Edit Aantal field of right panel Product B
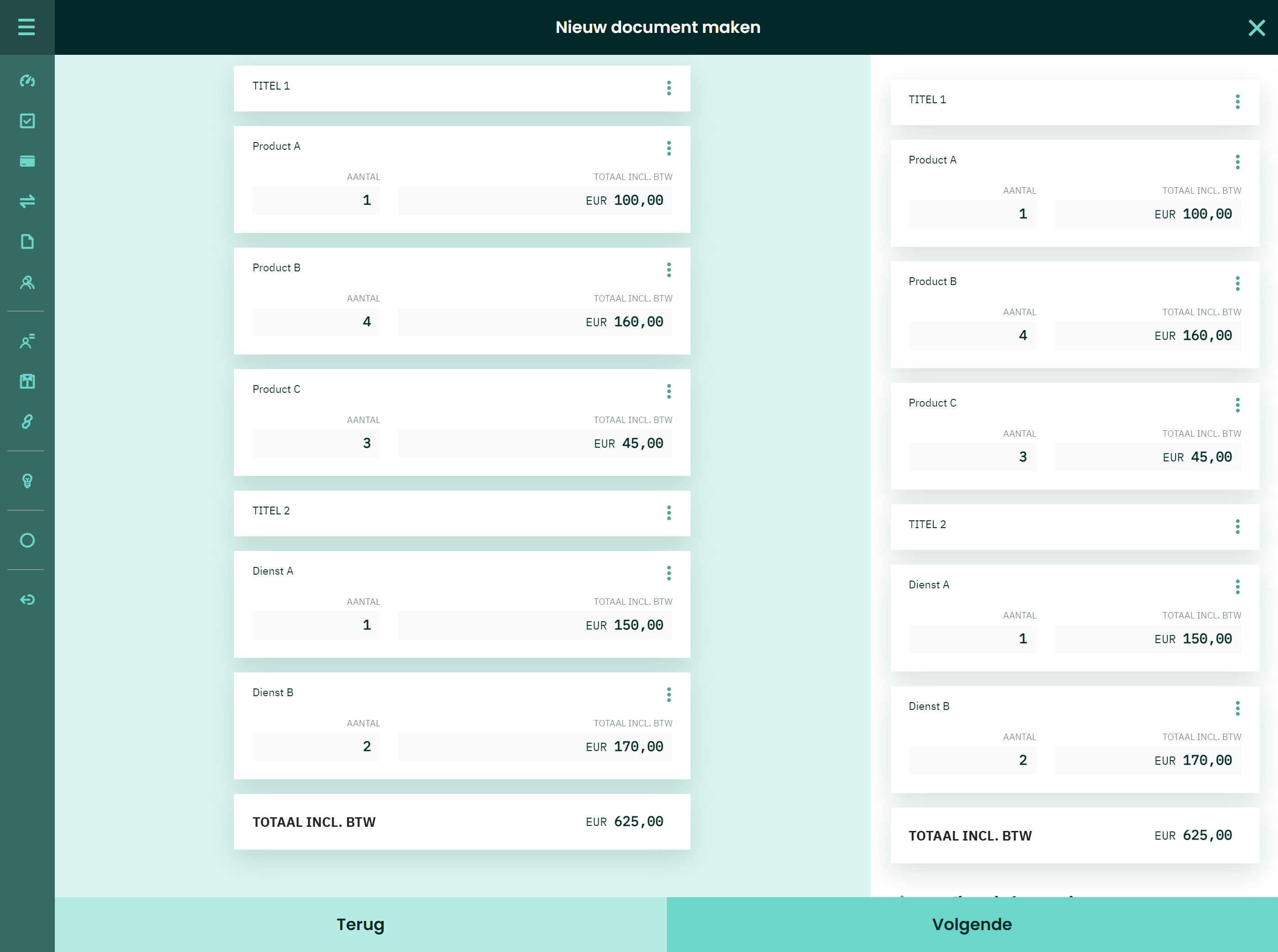This screenshot has width=1278, height=952. [972, 335]
